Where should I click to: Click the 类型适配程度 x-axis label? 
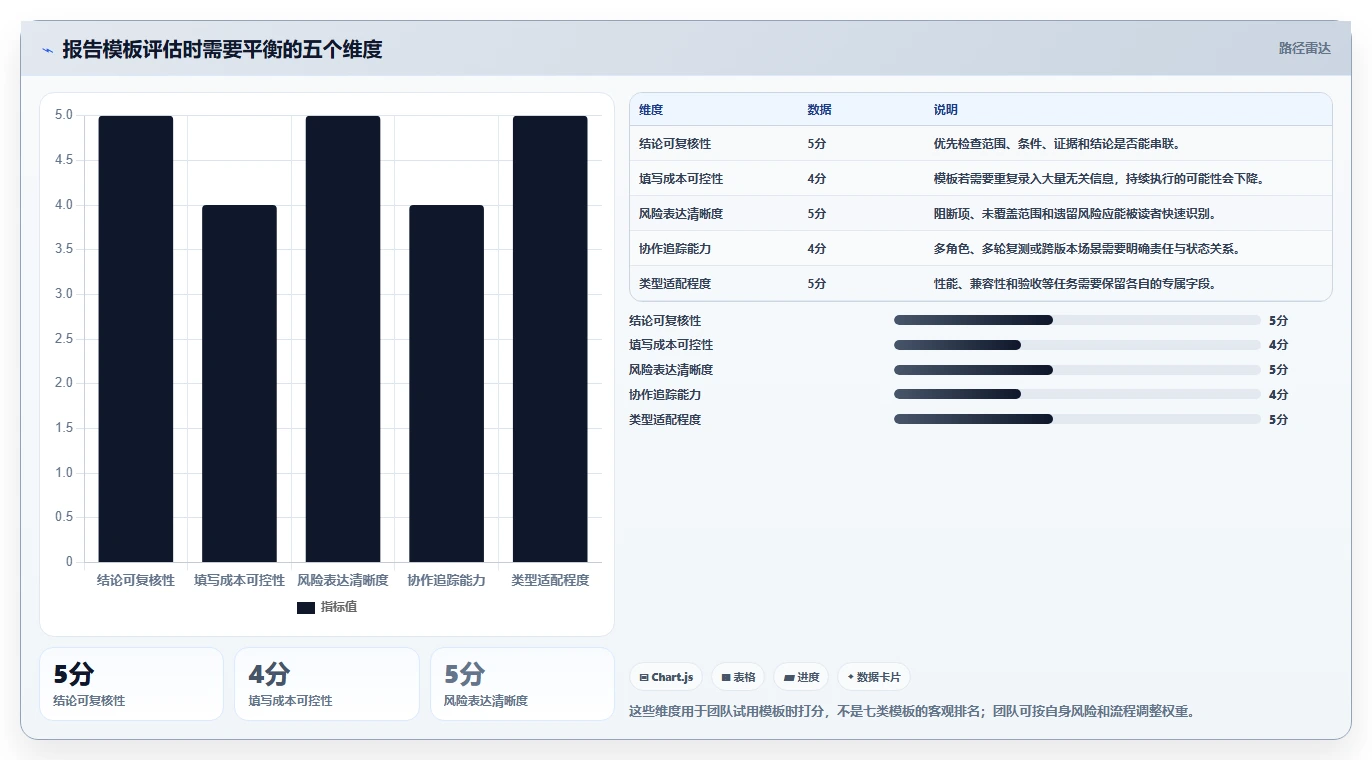click(x=550, y=581)
